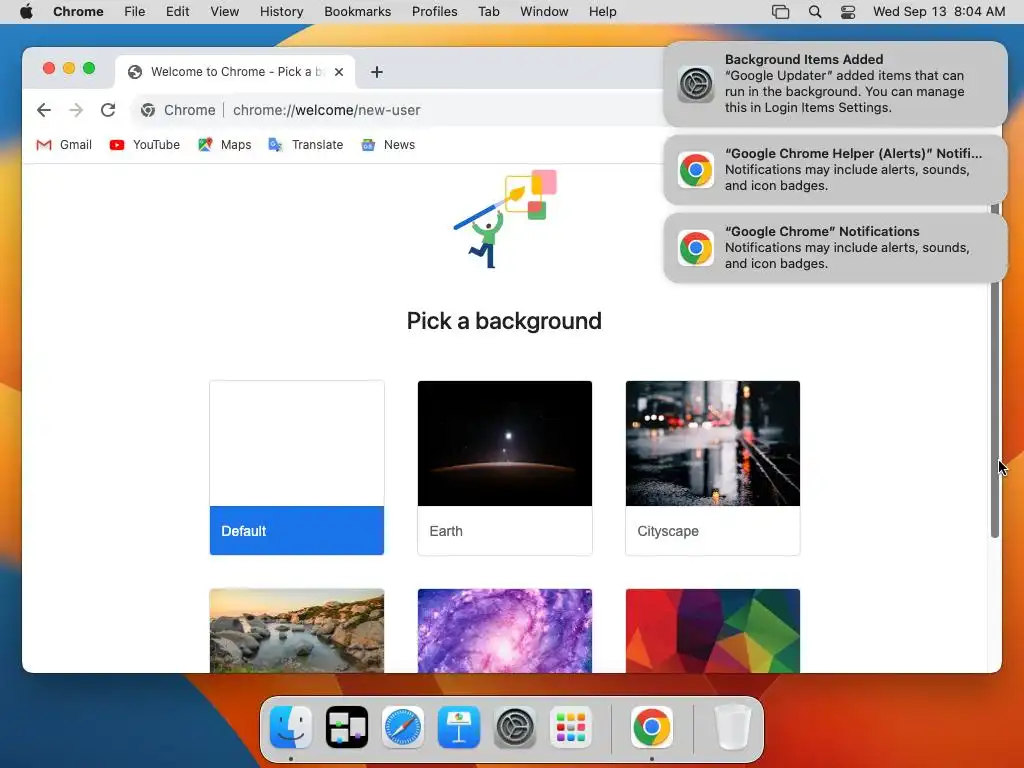Choose the Cityscape background

click(712, 468)
